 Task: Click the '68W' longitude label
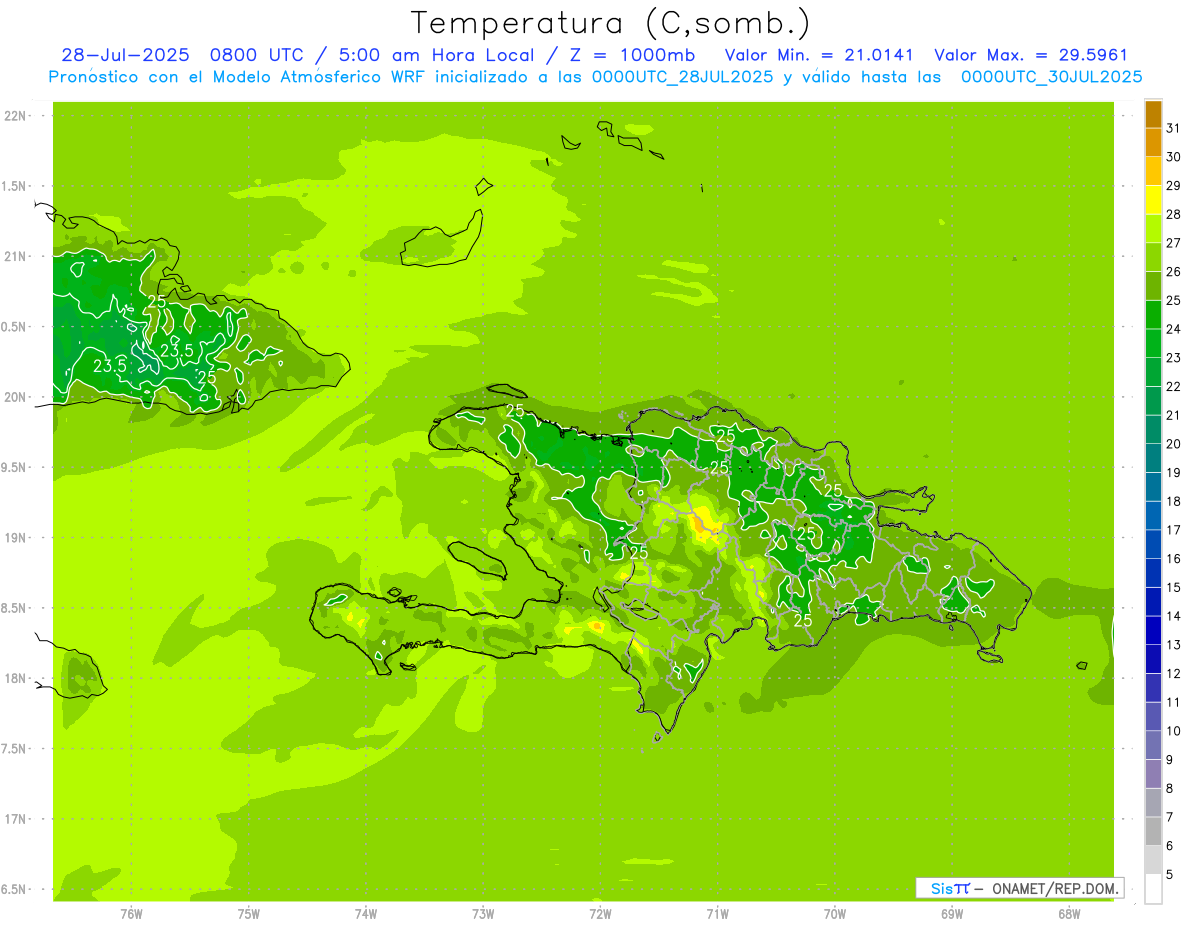pyautogui.click(x=1069, y=914)
